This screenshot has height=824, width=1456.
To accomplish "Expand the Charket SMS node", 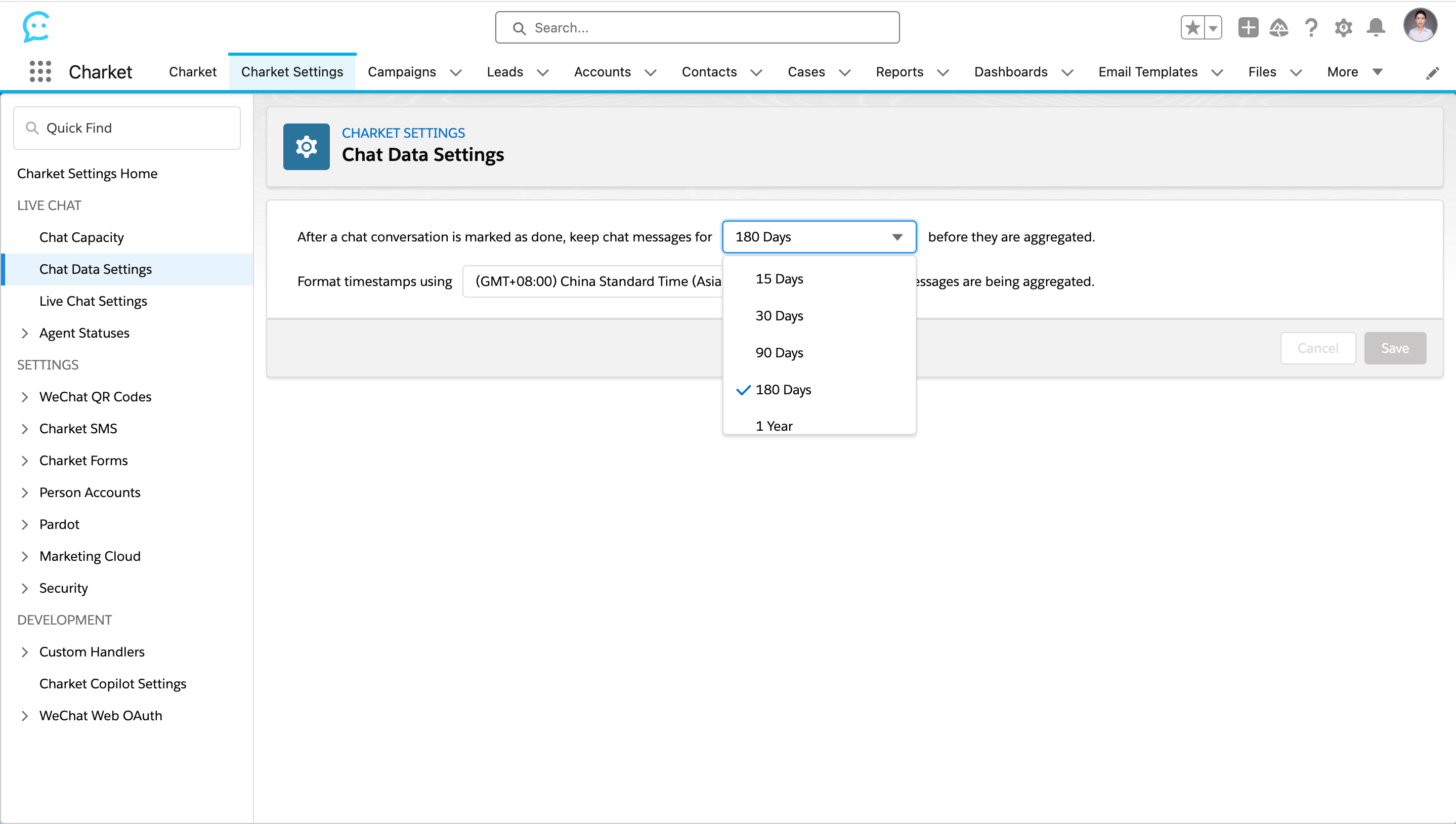I will click(24, 429).
